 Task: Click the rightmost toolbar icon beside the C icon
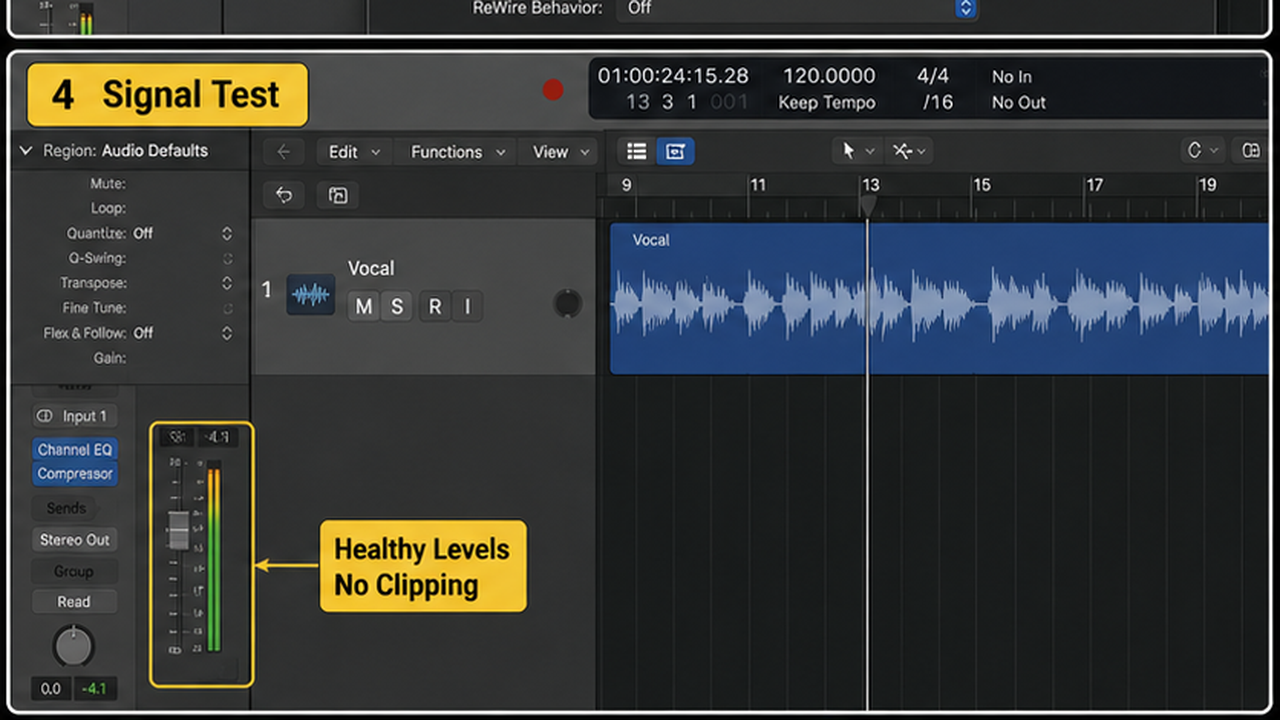pos(1251,150)
